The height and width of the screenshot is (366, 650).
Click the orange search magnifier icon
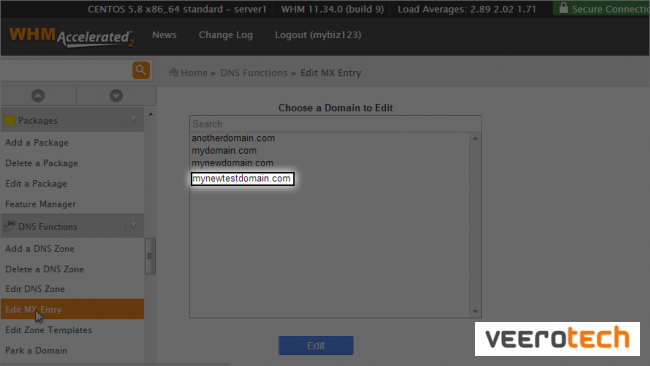(x=141, y=70)
